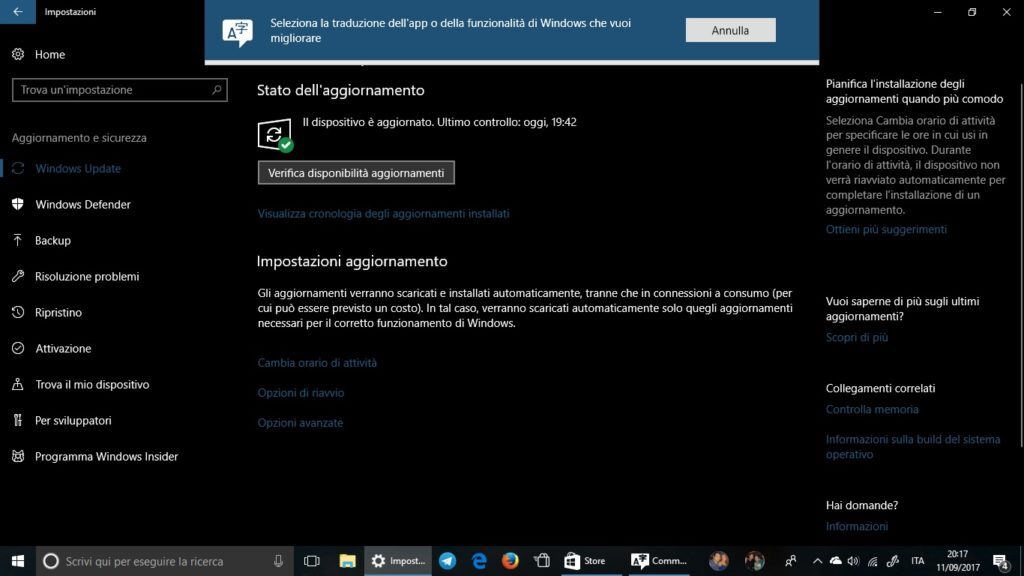Click the Windows Defender shield icon
Image resolution: width=1024 pixels, height=576 pixels.
(18, 204)
